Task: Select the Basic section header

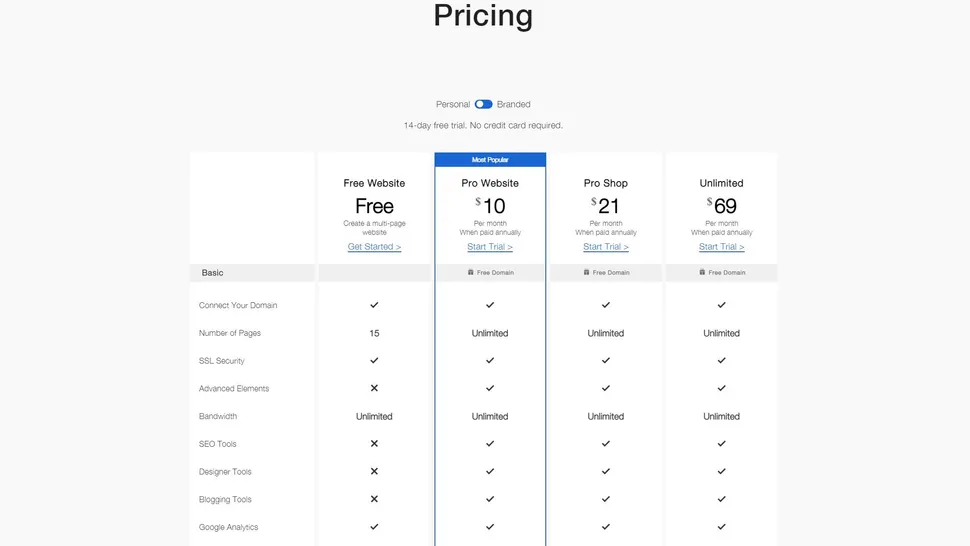Action: coord(213,273)
